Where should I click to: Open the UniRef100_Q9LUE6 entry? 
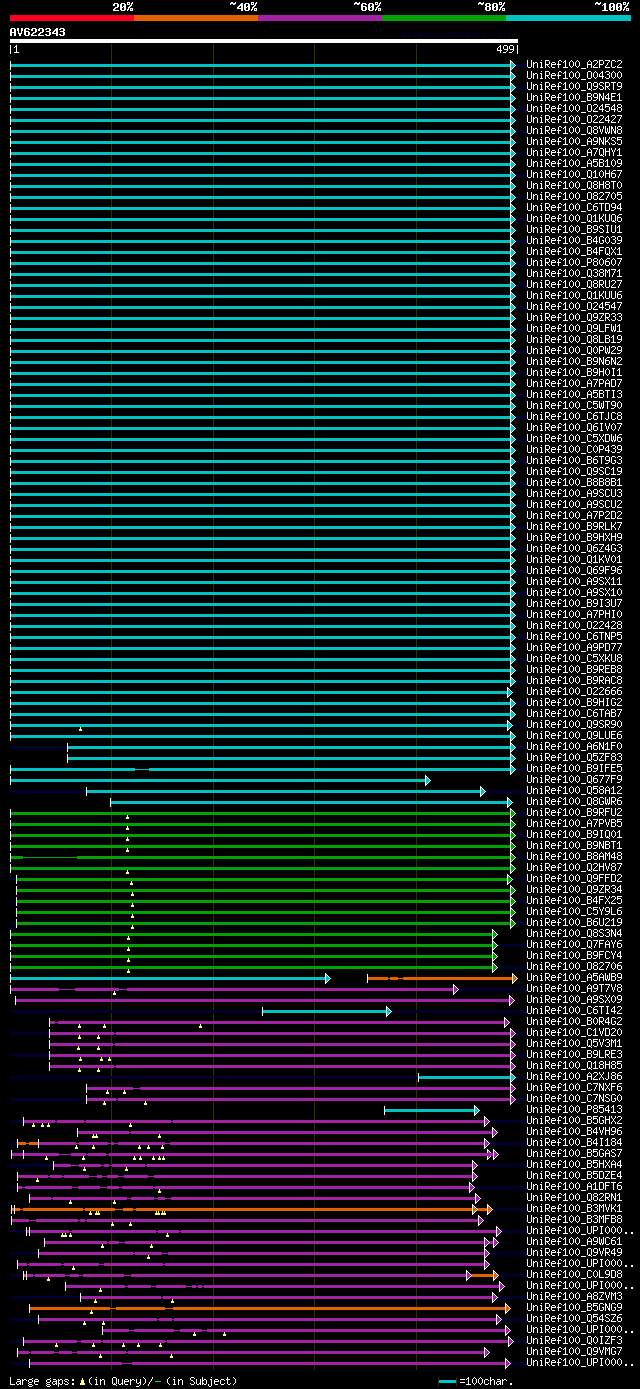pos(574,736)
